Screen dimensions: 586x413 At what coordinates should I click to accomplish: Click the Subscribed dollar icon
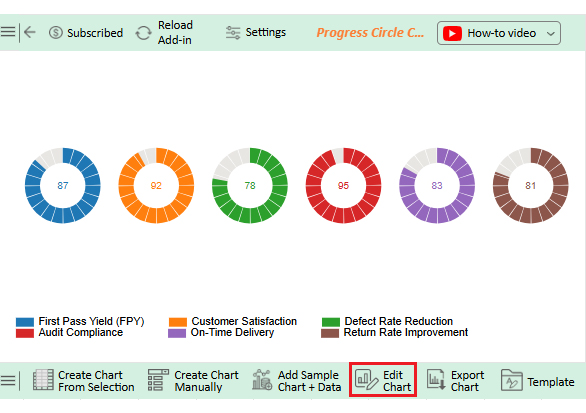(56, 33)
